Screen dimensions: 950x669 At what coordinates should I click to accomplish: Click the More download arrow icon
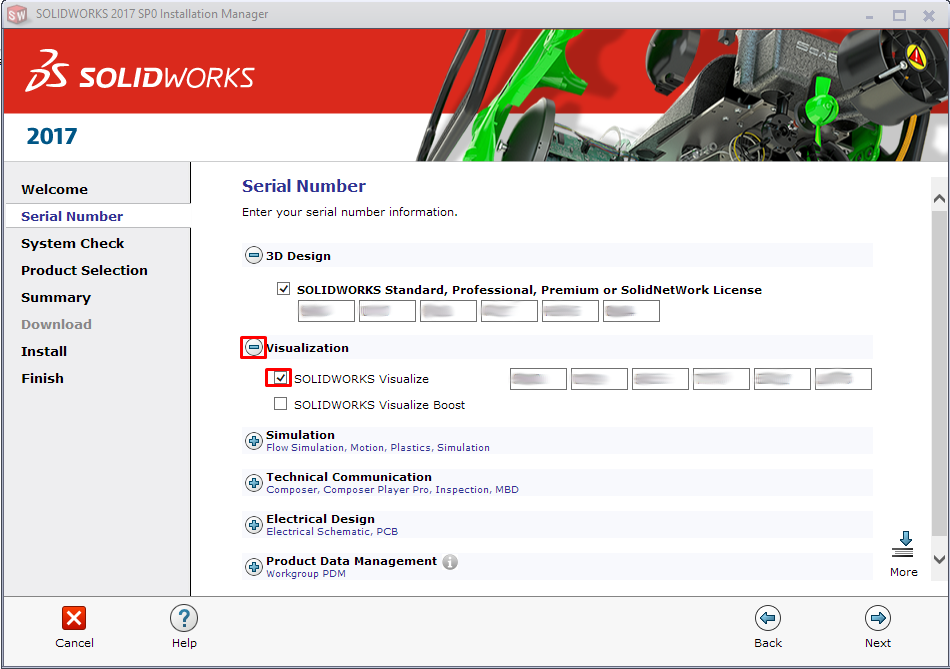coord(902,545)
